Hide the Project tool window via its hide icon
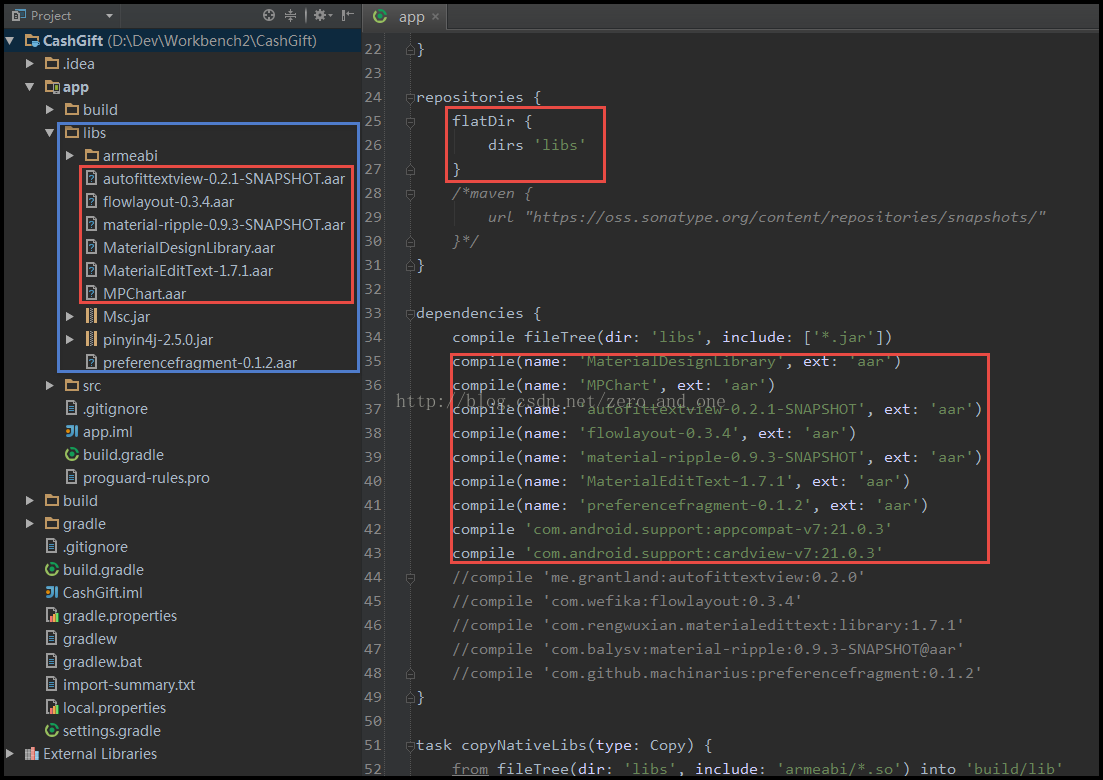Image resolution: width=1103 pixels, height=780 pixels. pos(348,15)
